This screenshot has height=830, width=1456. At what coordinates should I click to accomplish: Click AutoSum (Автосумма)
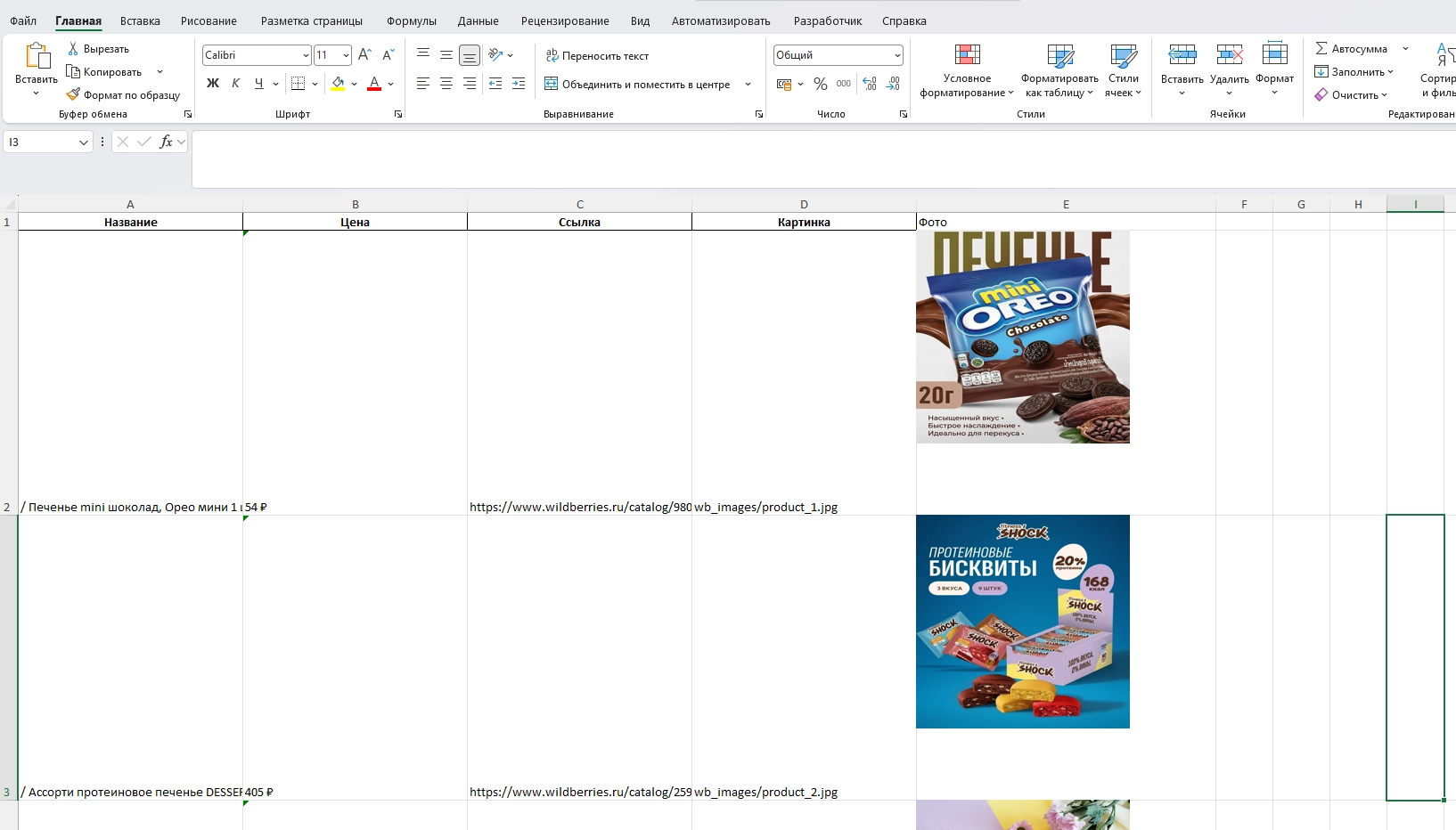point(1351,49)
